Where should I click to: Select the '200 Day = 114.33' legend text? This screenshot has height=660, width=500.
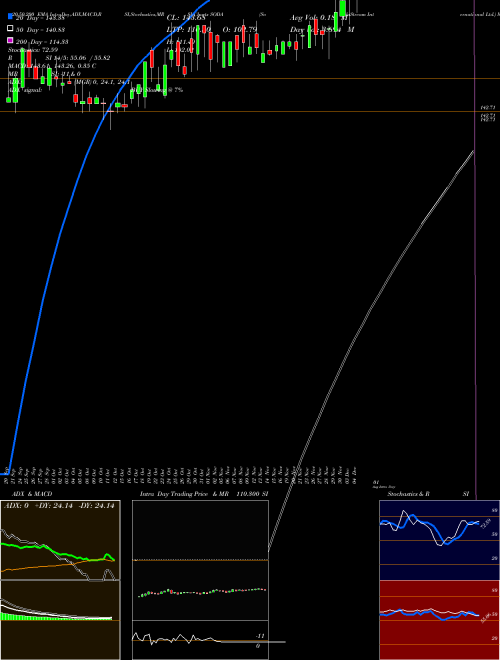42,42
